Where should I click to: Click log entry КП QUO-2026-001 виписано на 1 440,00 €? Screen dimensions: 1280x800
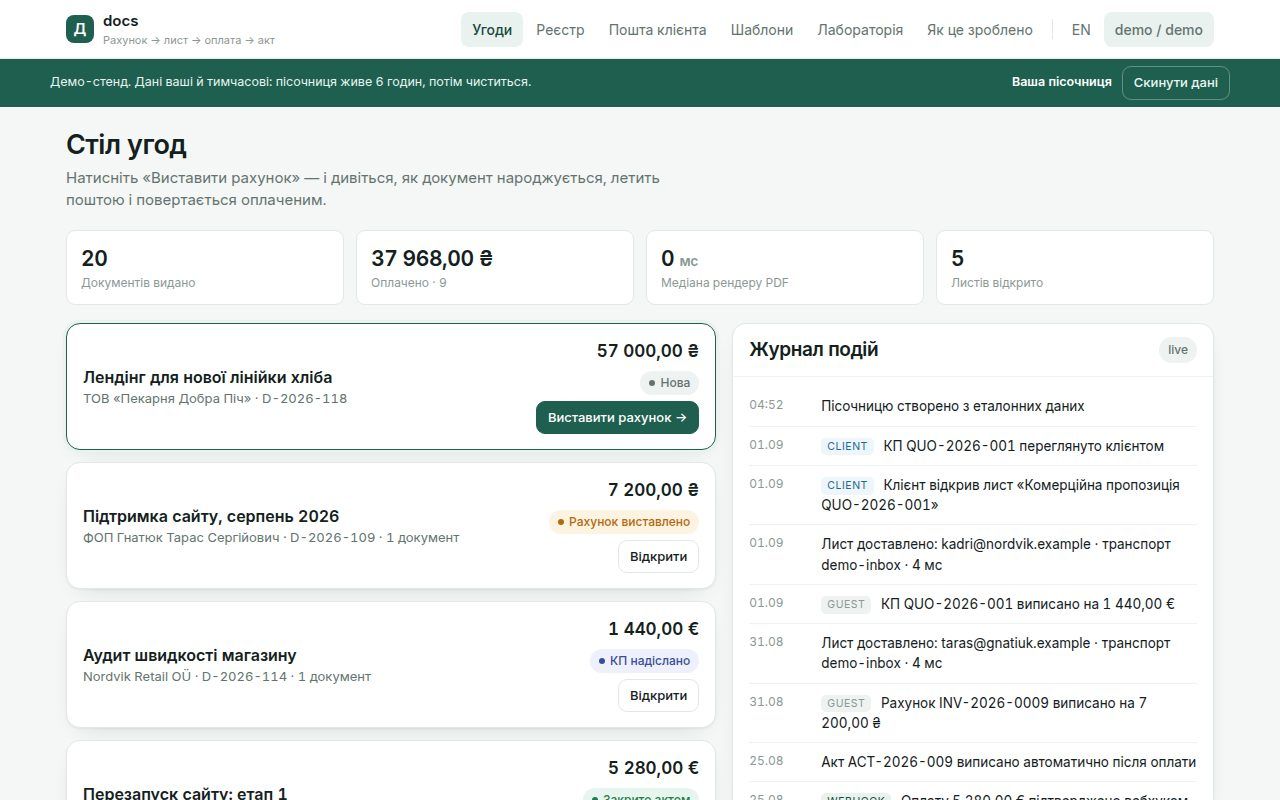pos(972,604)
